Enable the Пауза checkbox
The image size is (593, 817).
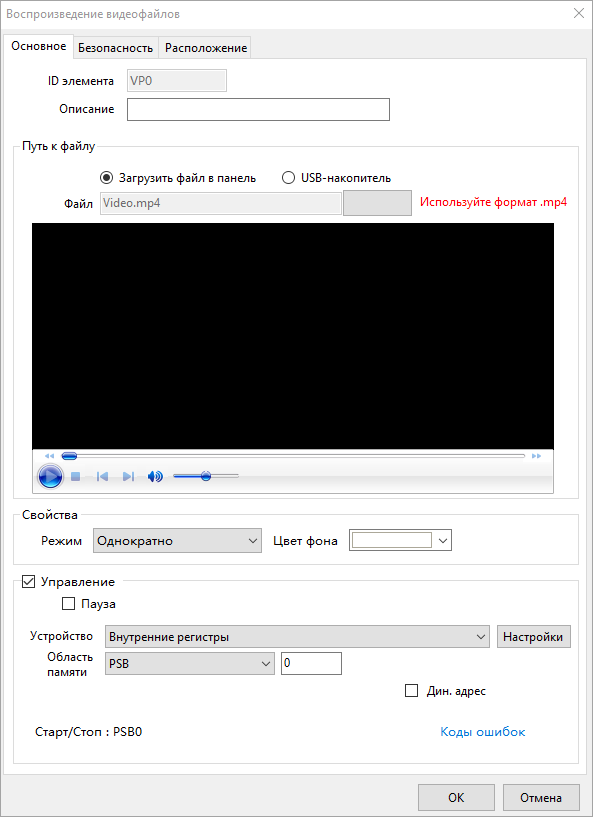click(68, 604)
